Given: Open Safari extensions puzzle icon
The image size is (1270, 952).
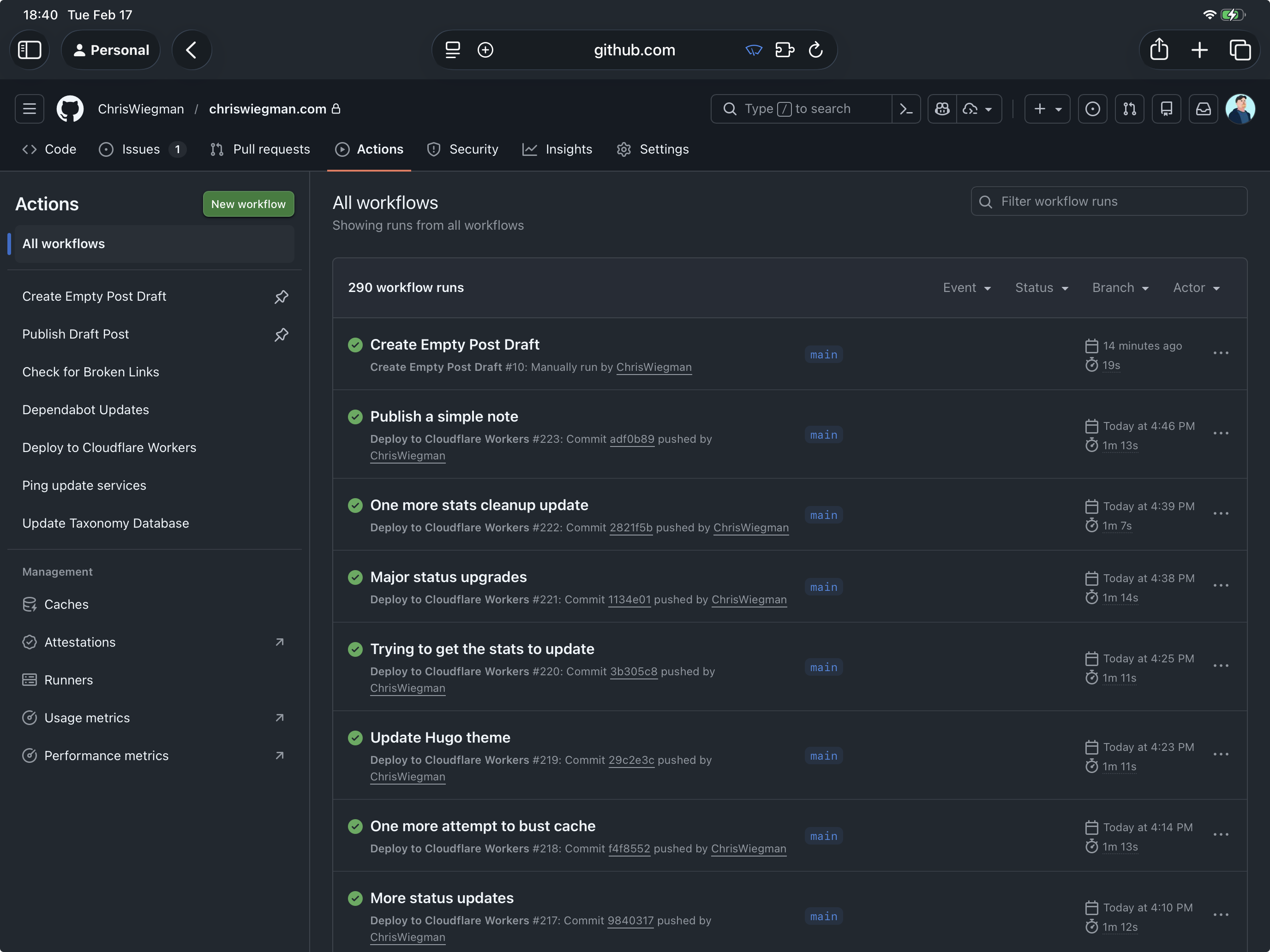Looking at the screenshot, I should tap(784, 50).
